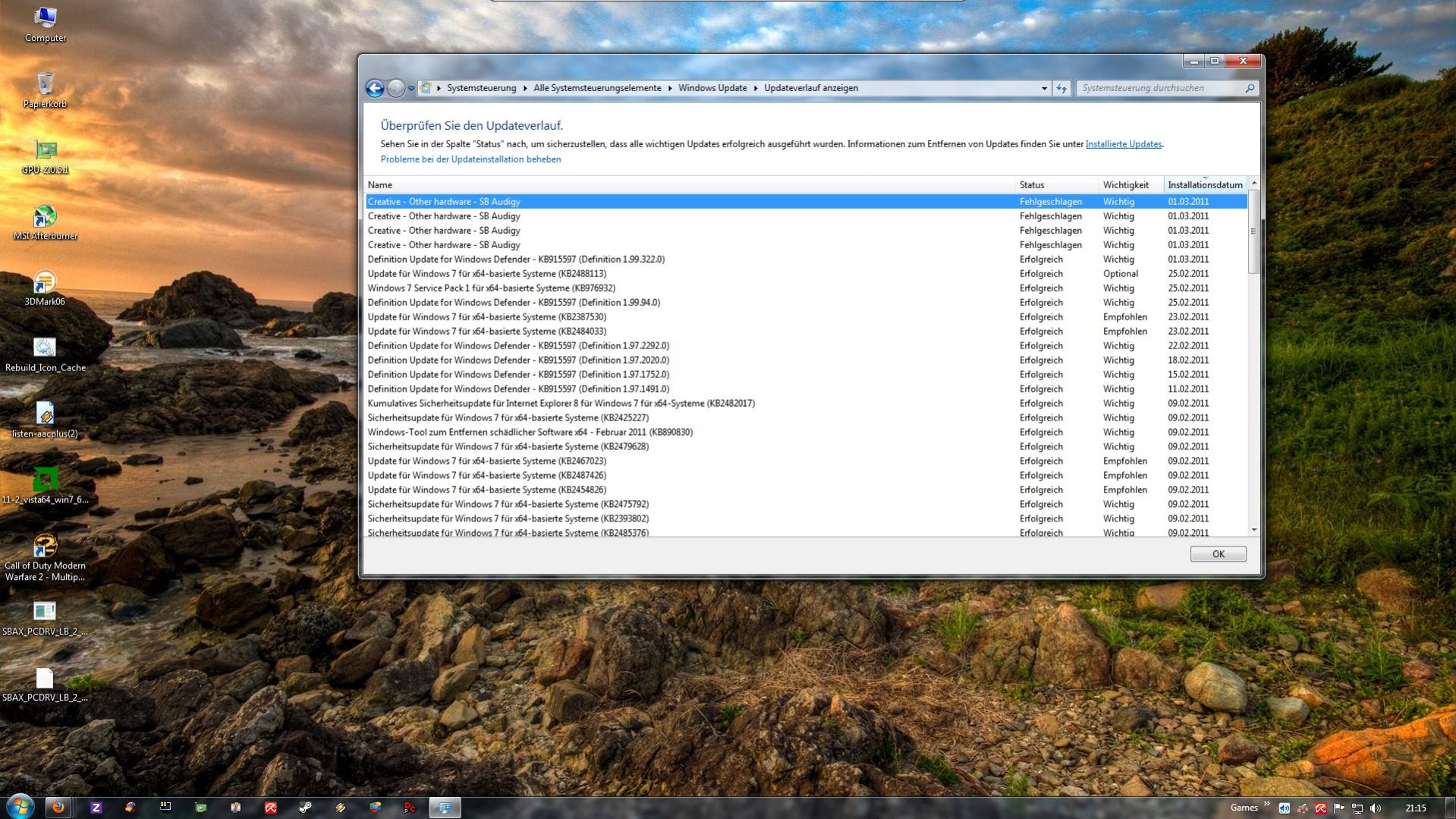Sort list by the Wichtigkeit column header
Screen dimensions: 1456x819
tap(1131, 185)
